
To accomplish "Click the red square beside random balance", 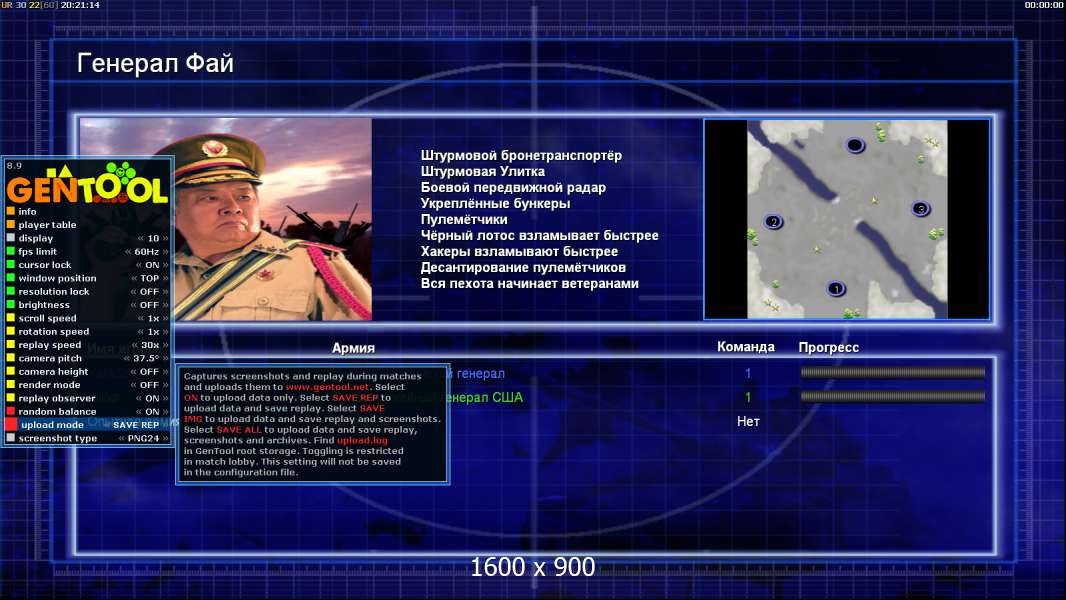I will (x=10, y=411).
